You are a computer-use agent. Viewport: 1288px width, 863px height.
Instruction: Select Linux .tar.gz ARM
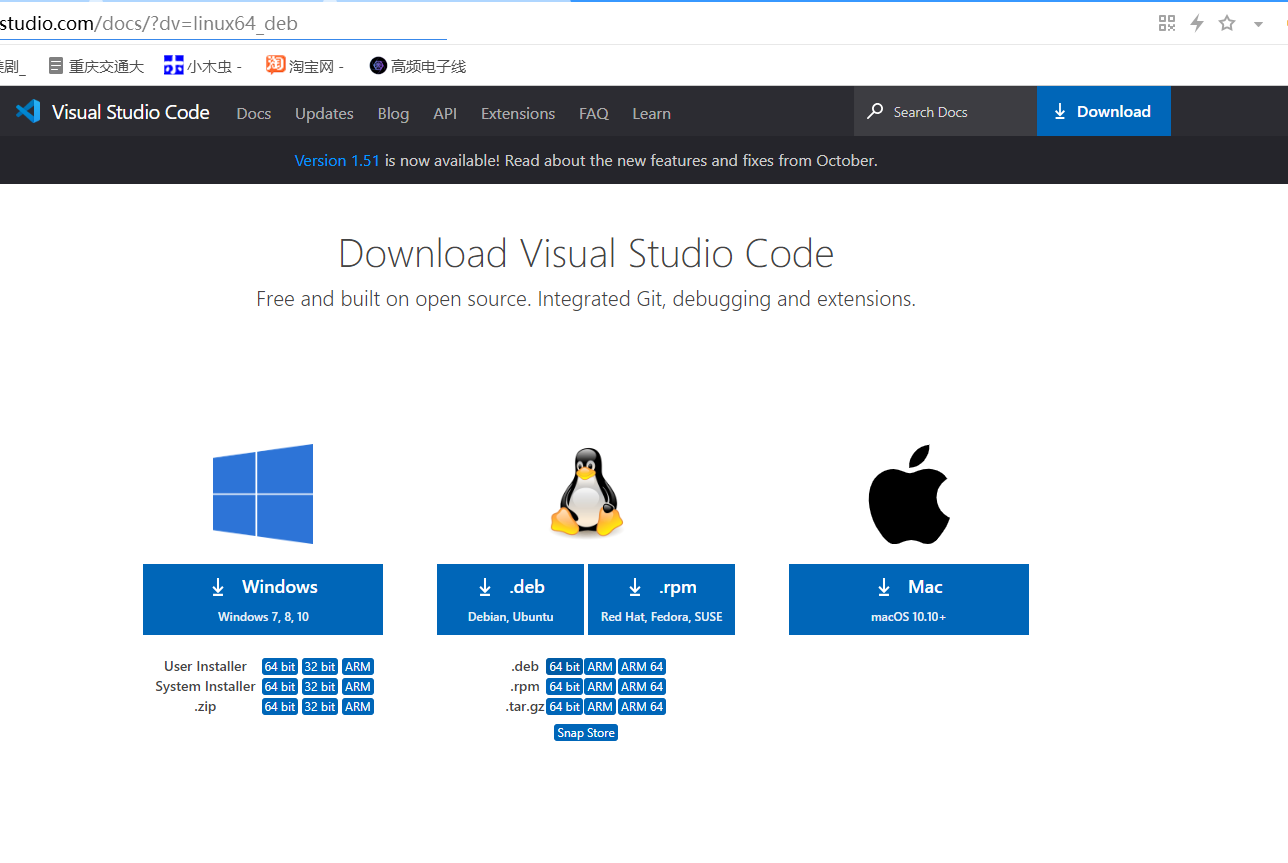[x=600, y=706]
